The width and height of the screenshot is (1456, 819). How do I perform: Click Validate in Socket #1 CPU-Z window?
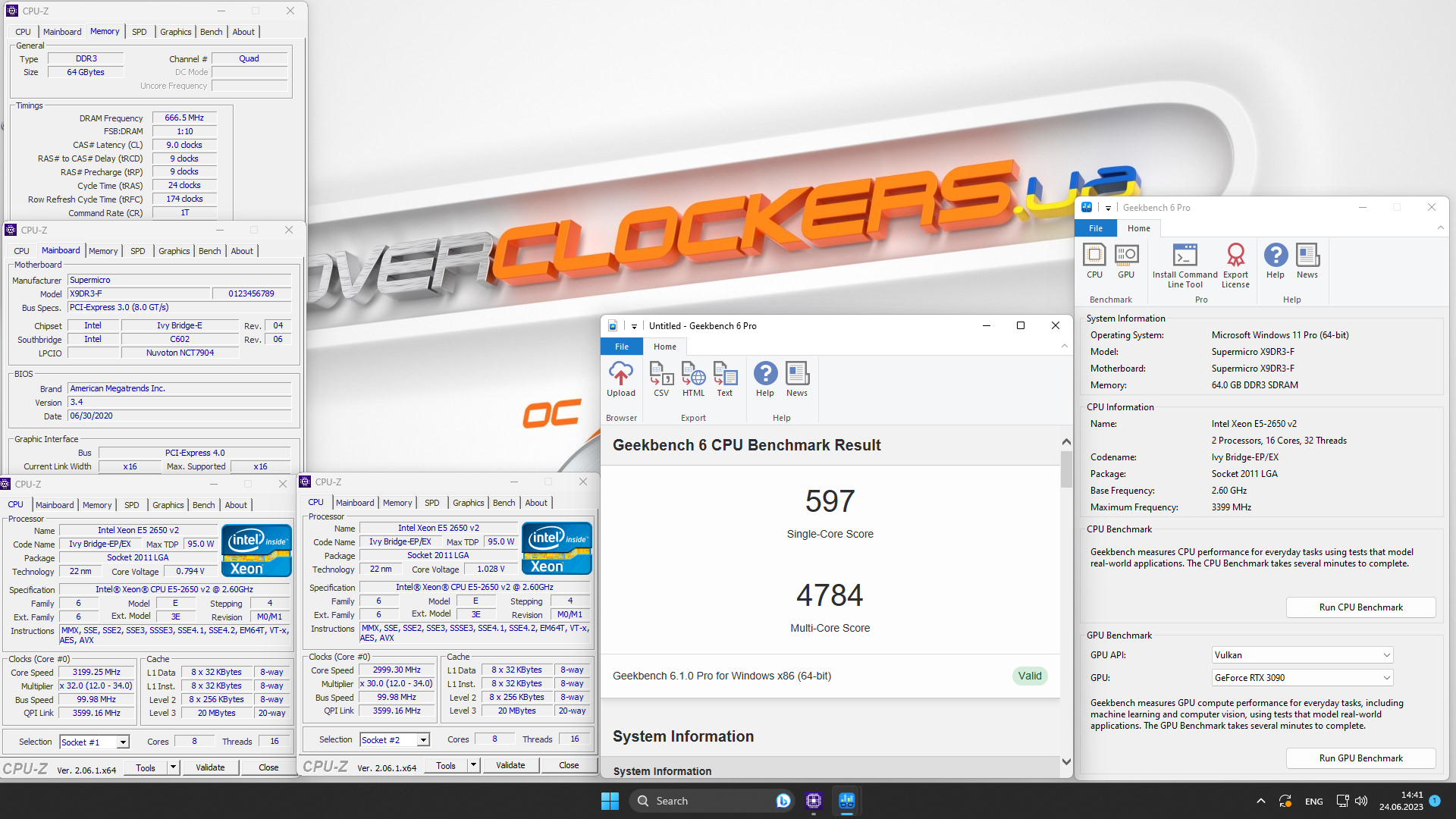pyautogui.click(x=210, y=767)
